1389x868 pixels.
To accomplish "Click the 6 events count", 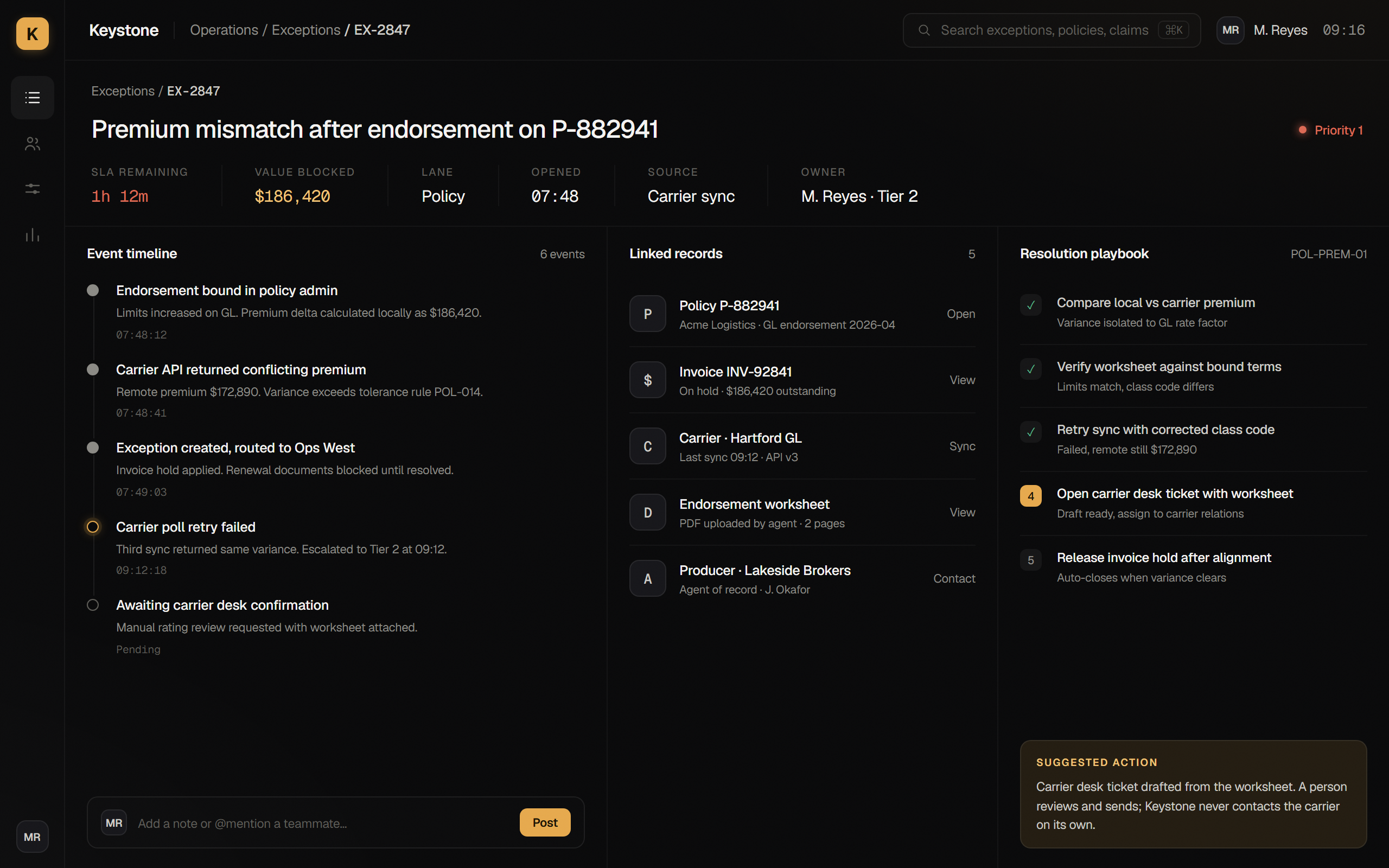I will [562, 254].
